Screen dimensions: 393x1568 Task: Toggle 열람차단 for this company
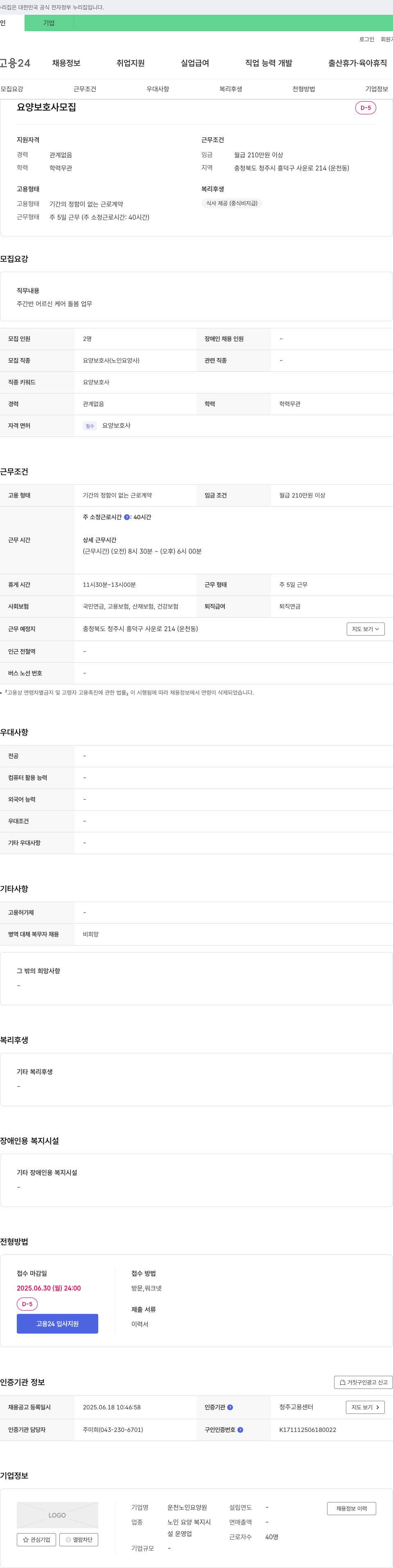tap(79, 1539)
